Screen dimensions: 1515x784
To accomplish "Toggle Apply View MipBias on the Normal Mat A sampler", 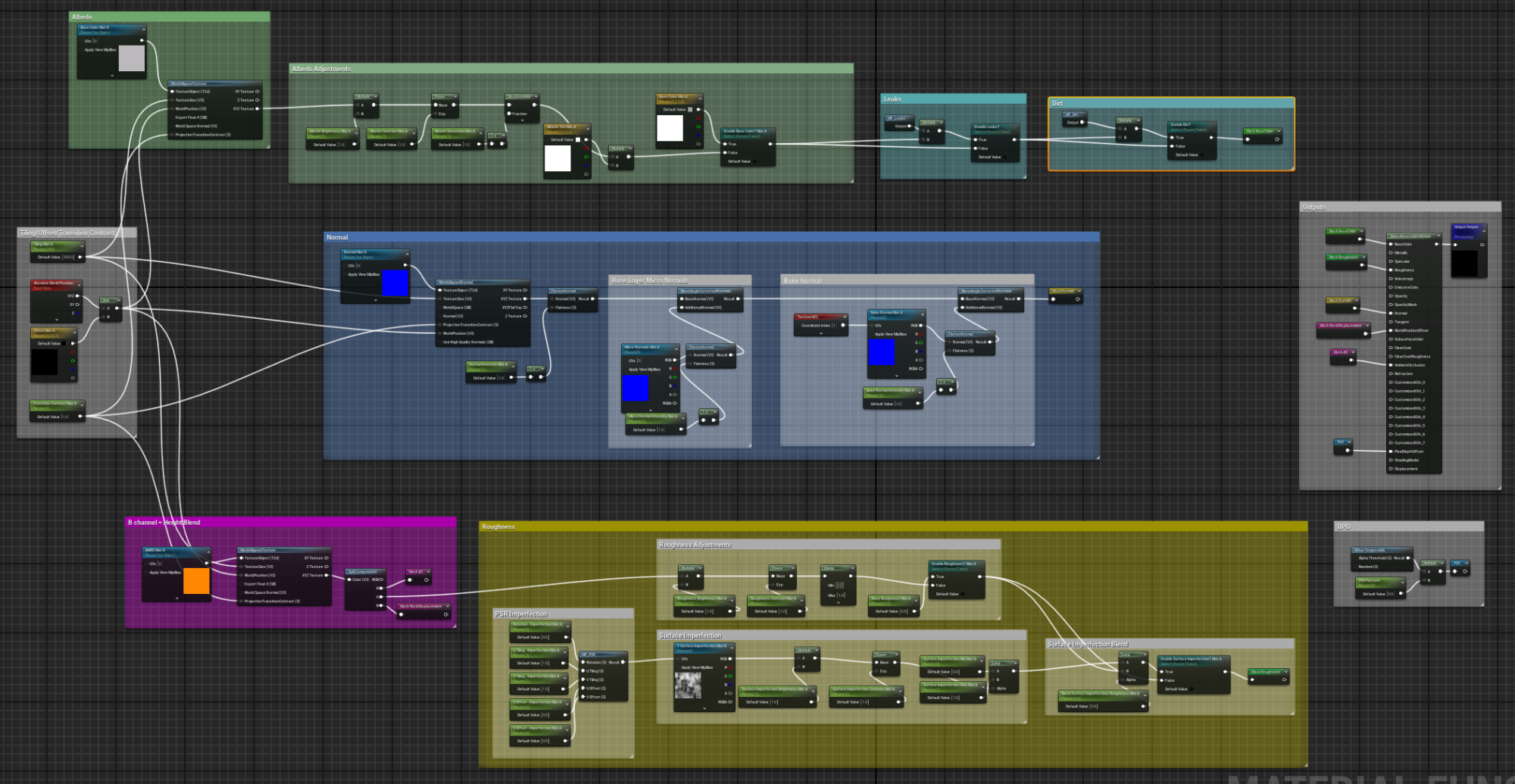I will (344, 275).
